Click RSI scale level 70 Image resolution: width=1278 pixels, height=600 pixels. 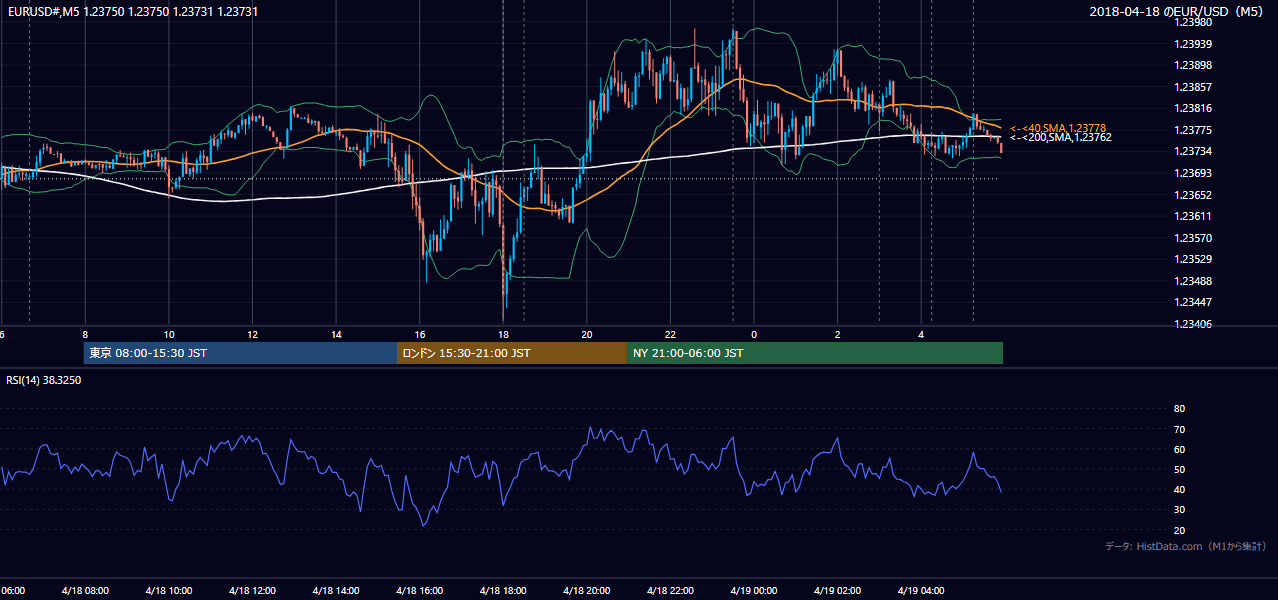pyautogui.click(x=1179, y=429)
